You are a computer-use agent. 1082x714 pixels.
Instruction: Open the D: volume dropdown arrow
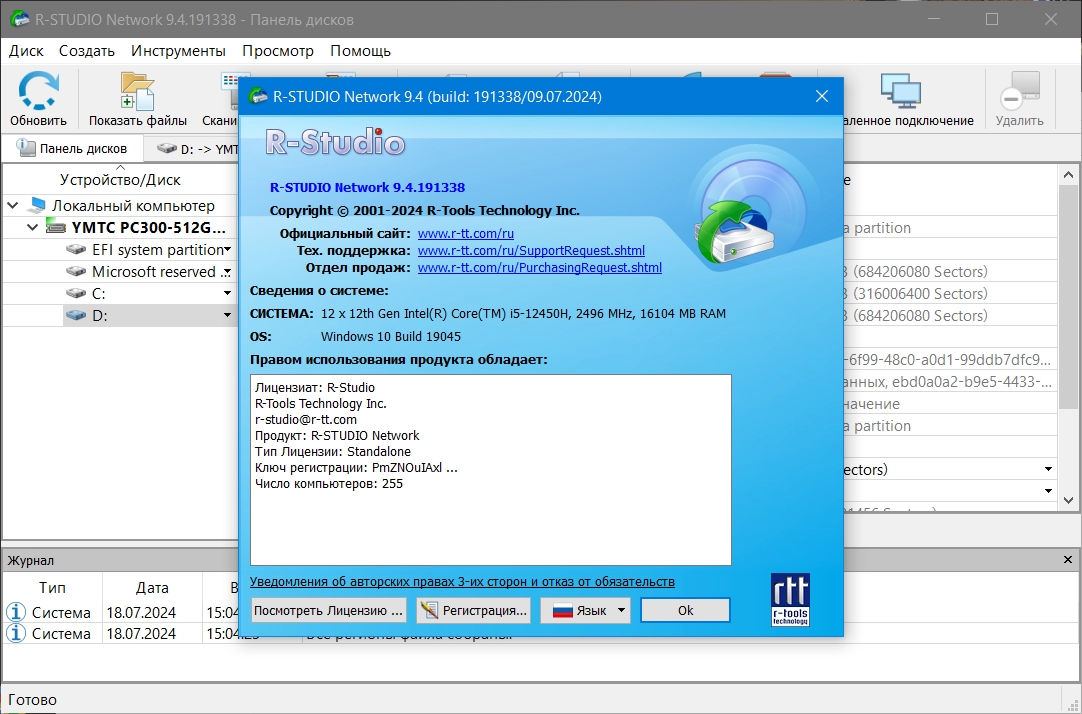coord(227,316)
